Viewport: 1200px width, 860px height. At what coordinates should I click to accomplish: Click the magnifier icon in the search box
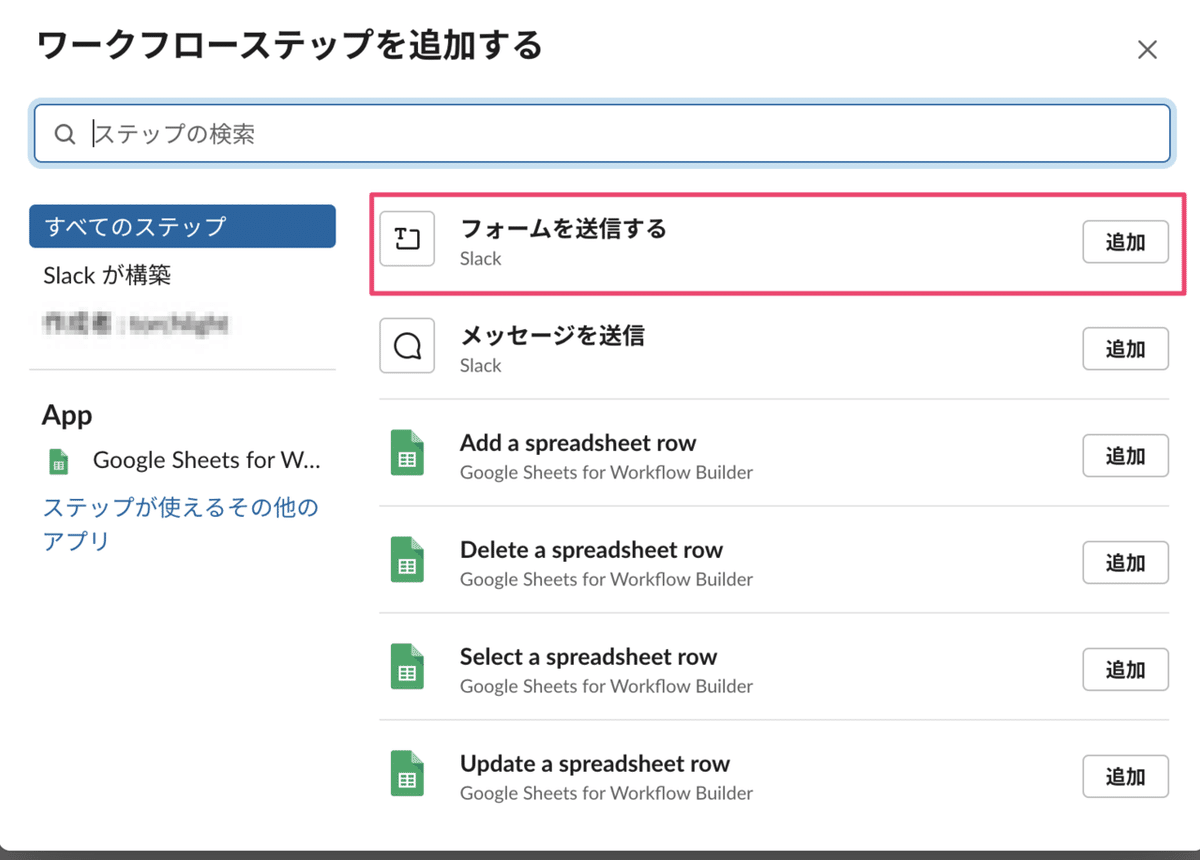(65, 134)
